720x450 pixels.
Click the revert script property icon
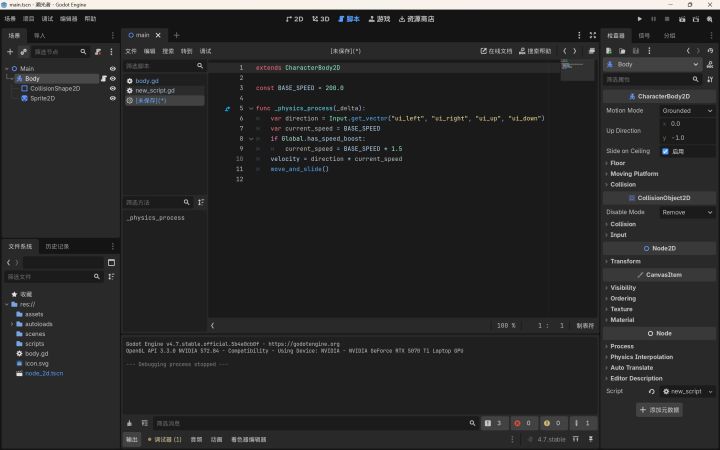651,392
